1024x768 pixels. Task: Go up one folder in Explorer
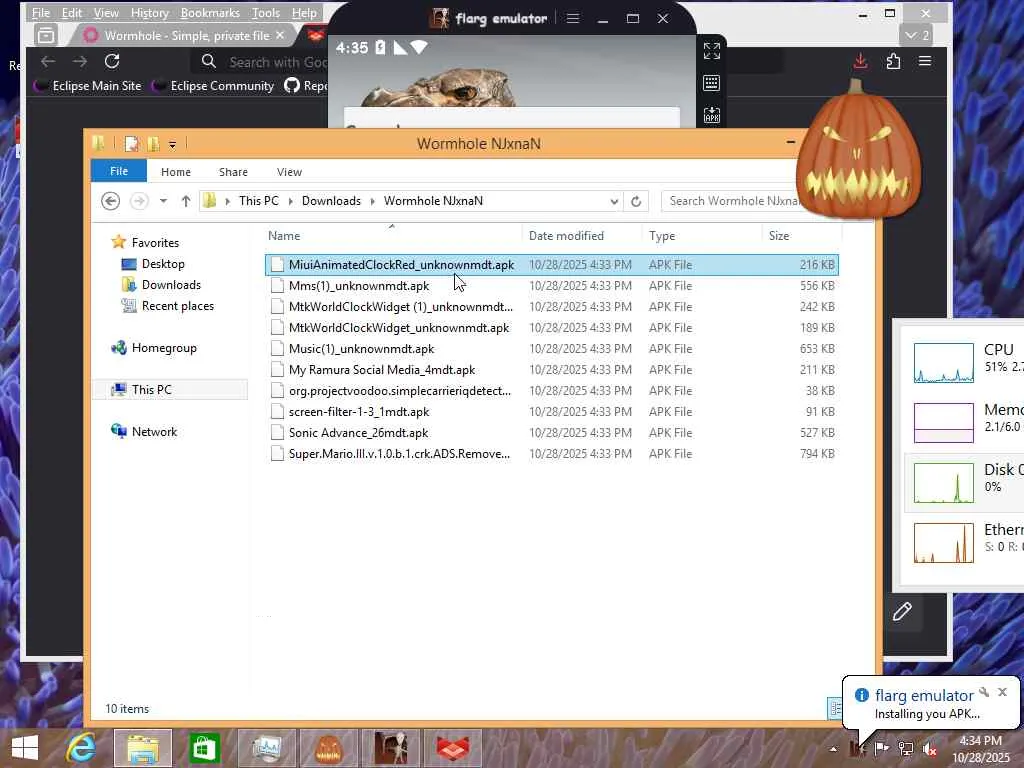point(186,201)
